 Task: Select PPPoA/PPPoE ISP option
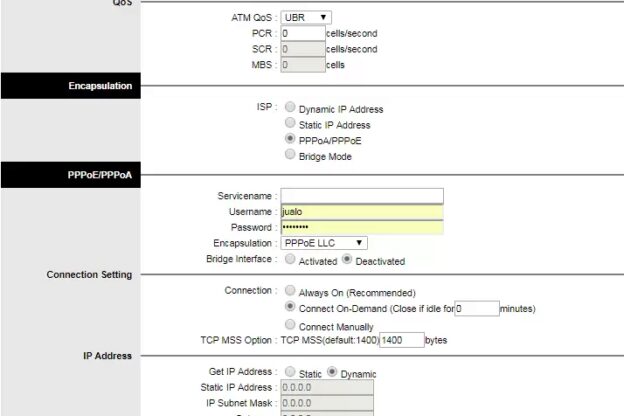point(290,138)
